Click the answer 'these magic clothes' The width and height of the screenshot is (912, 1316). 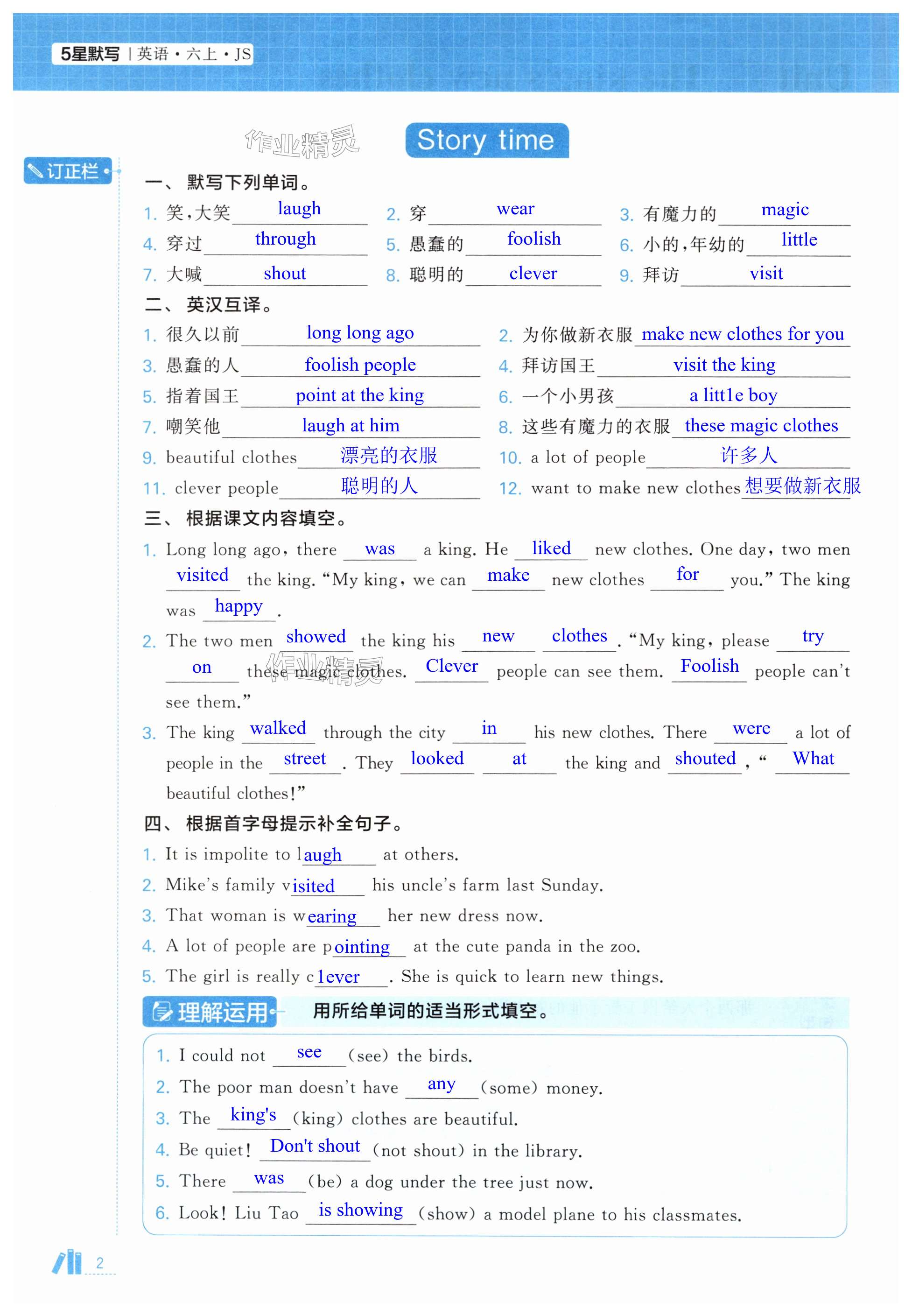pos(761,426)
